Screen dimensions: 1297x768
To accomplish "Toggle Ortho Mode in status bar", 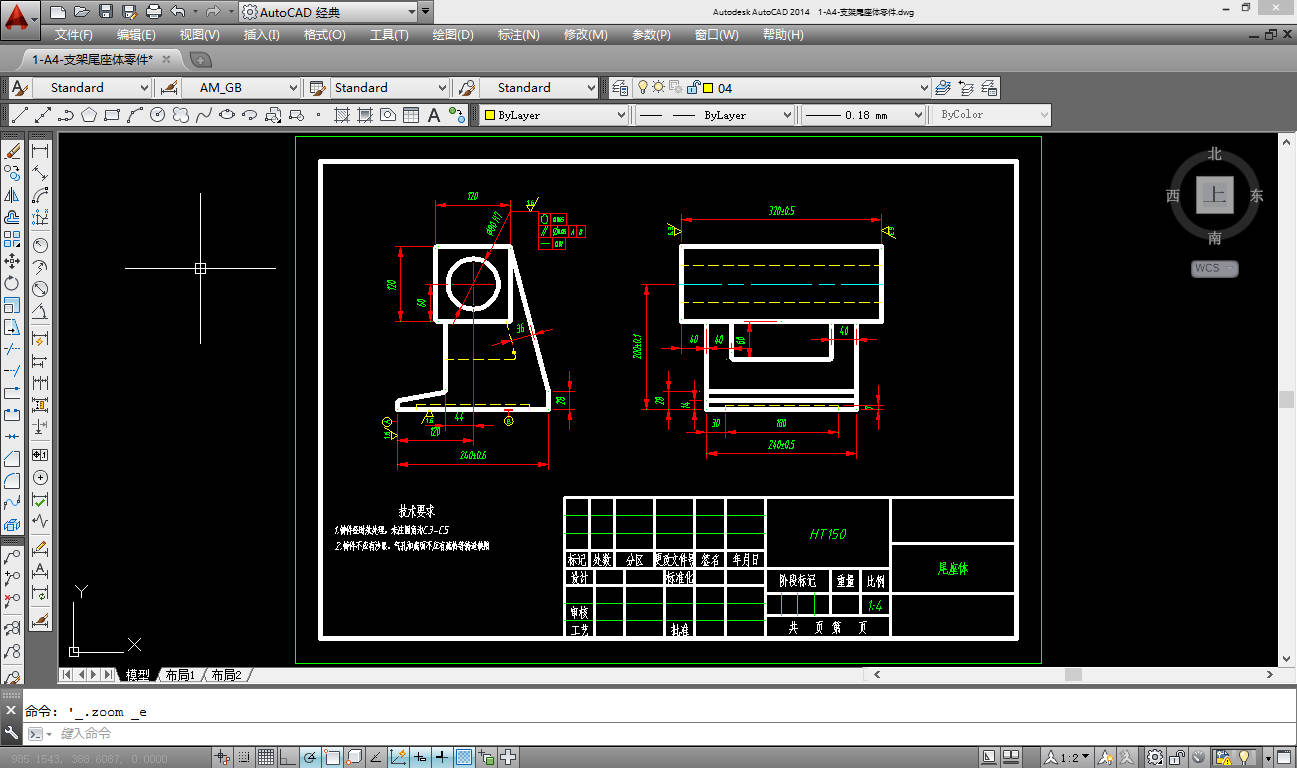I will tap(289, 757).
